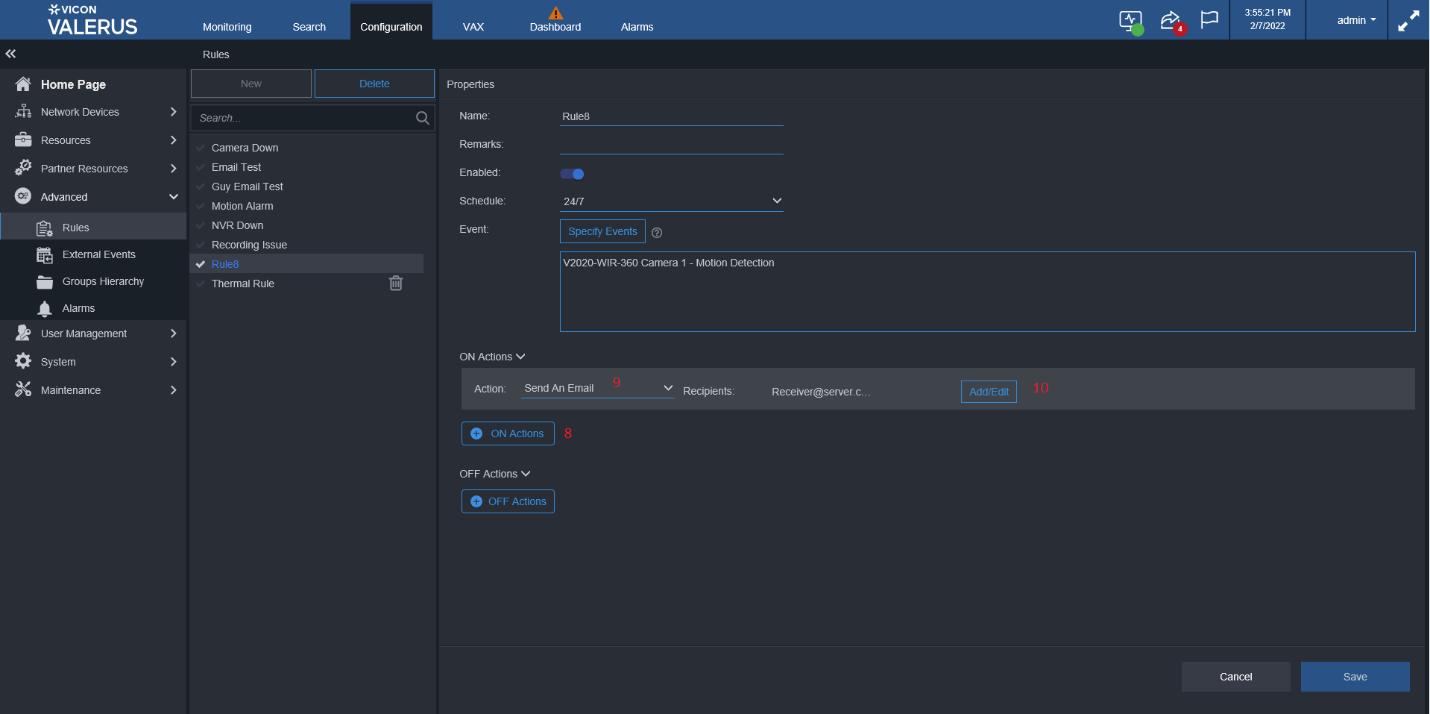Viewport: 1430px width, 714px height.
Task: Click the Groups Hierarchy folder icon
Action: click(44, 281)
